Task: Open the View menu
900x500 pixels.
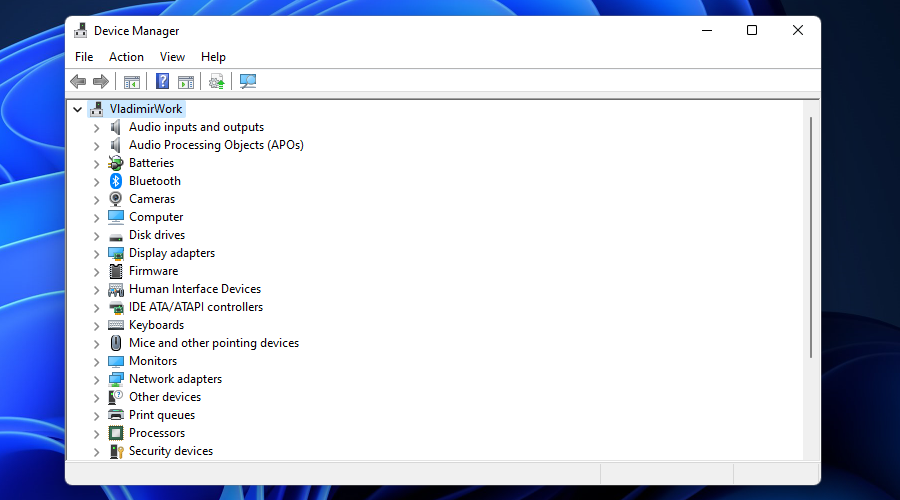Action: pos(172,57)
